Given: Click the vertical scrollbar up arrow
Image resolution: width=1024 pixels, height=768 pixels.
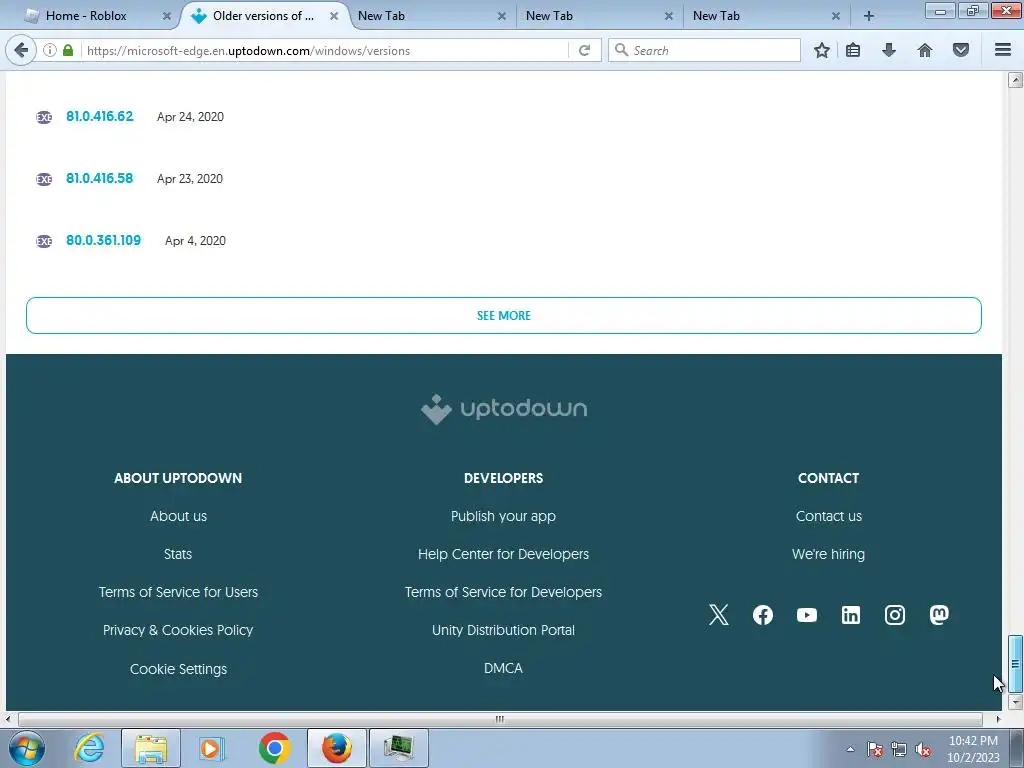Looking at the screenshot, I should point(1015,80).
